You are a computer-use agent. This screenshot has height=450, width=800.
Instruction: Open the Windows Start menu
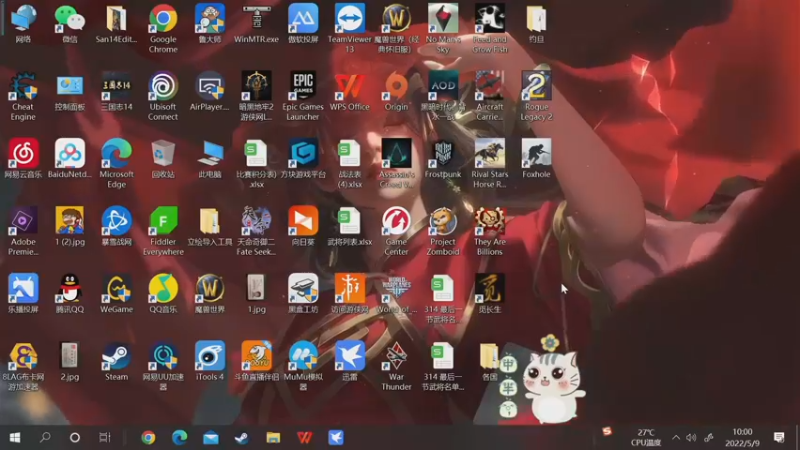(15, 437)
